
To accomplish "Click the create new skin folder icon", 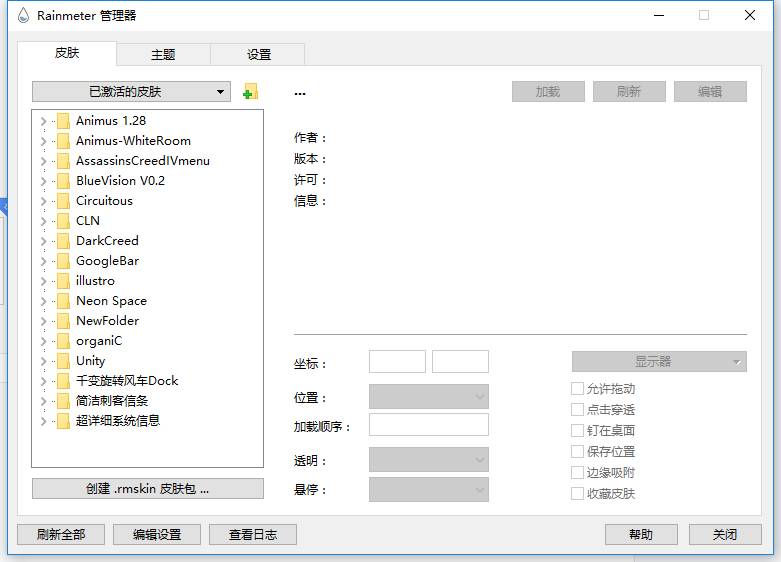I will pos(250,92).
